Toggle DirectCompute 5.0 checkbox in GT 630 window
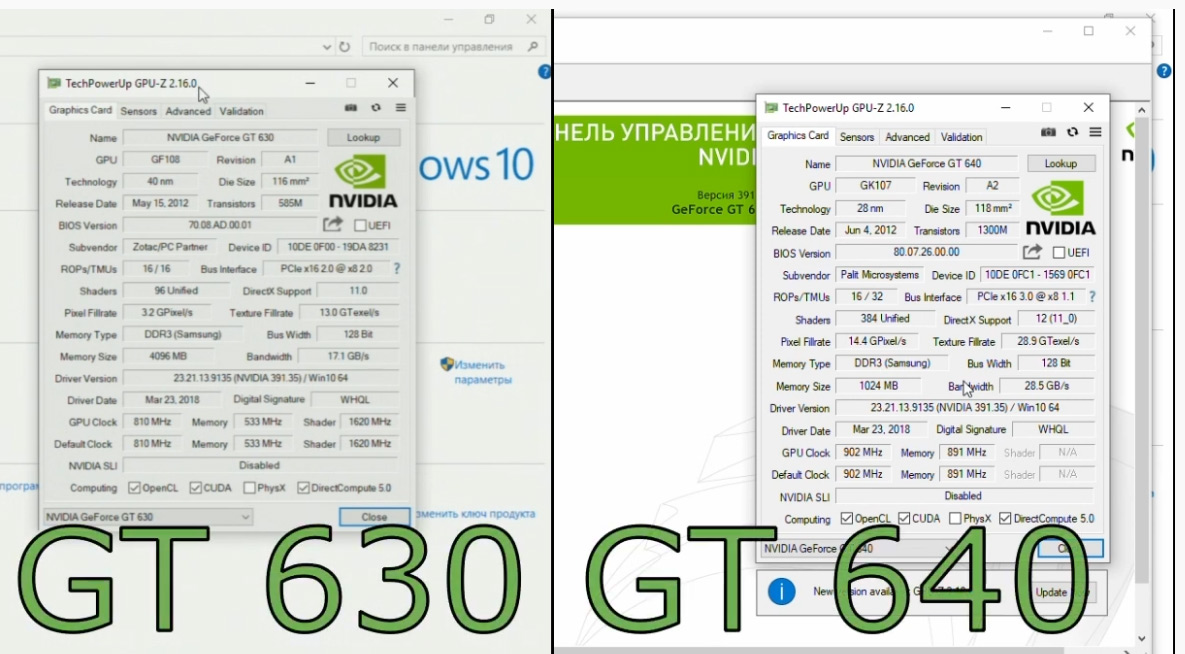 point(303,488)
